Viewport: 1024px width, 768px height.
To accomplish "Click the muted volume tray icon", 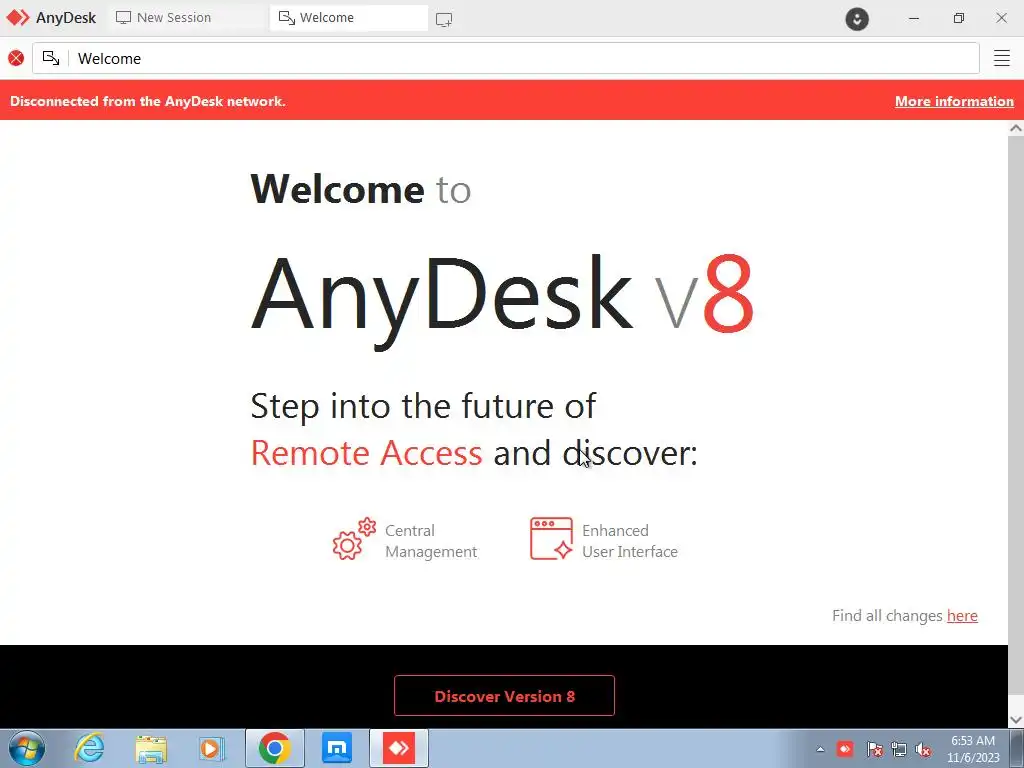I will [923, 749].
